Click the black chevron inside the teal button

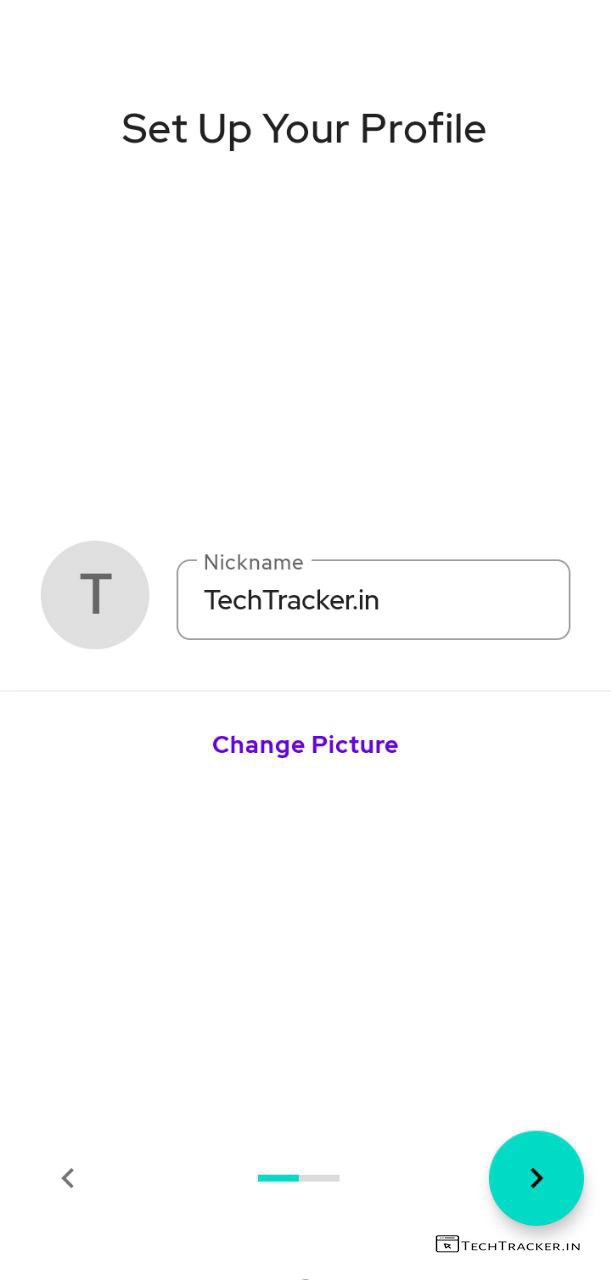(537, 1178)
